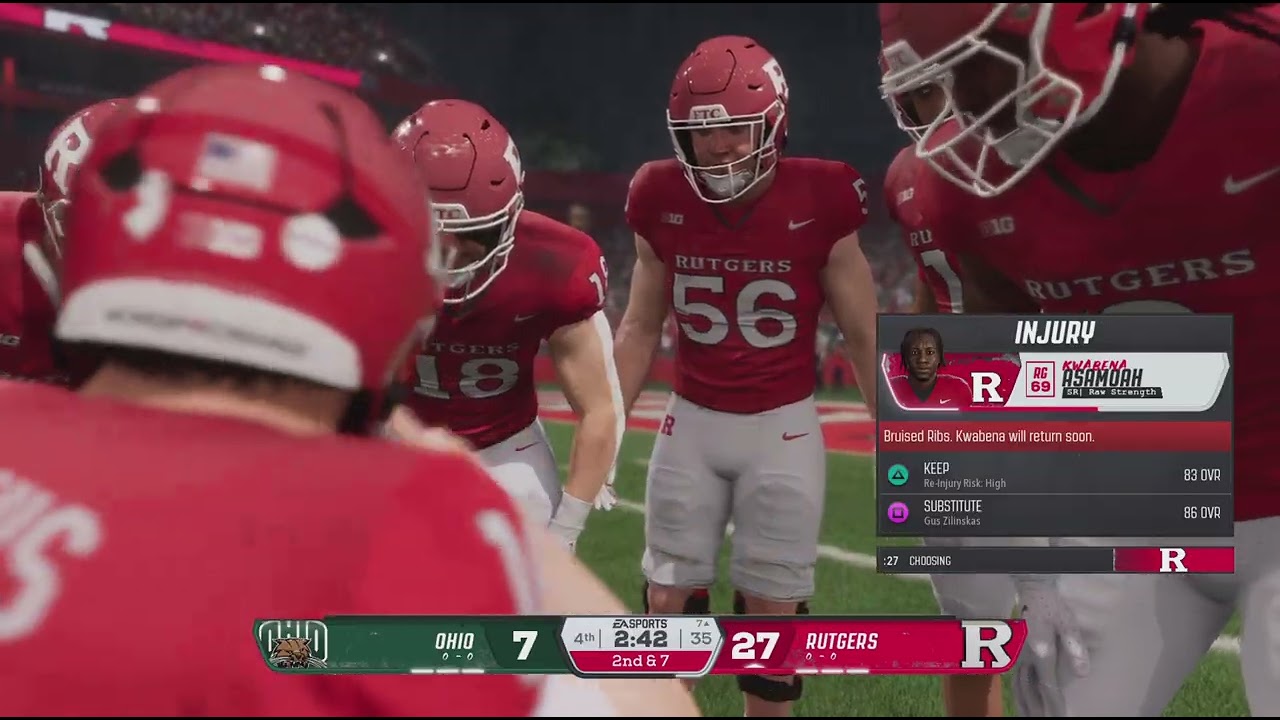Click the RUTGERS team name on scoreboard
This screenshot has height=720, width=1280.
(x=842, y=641)
